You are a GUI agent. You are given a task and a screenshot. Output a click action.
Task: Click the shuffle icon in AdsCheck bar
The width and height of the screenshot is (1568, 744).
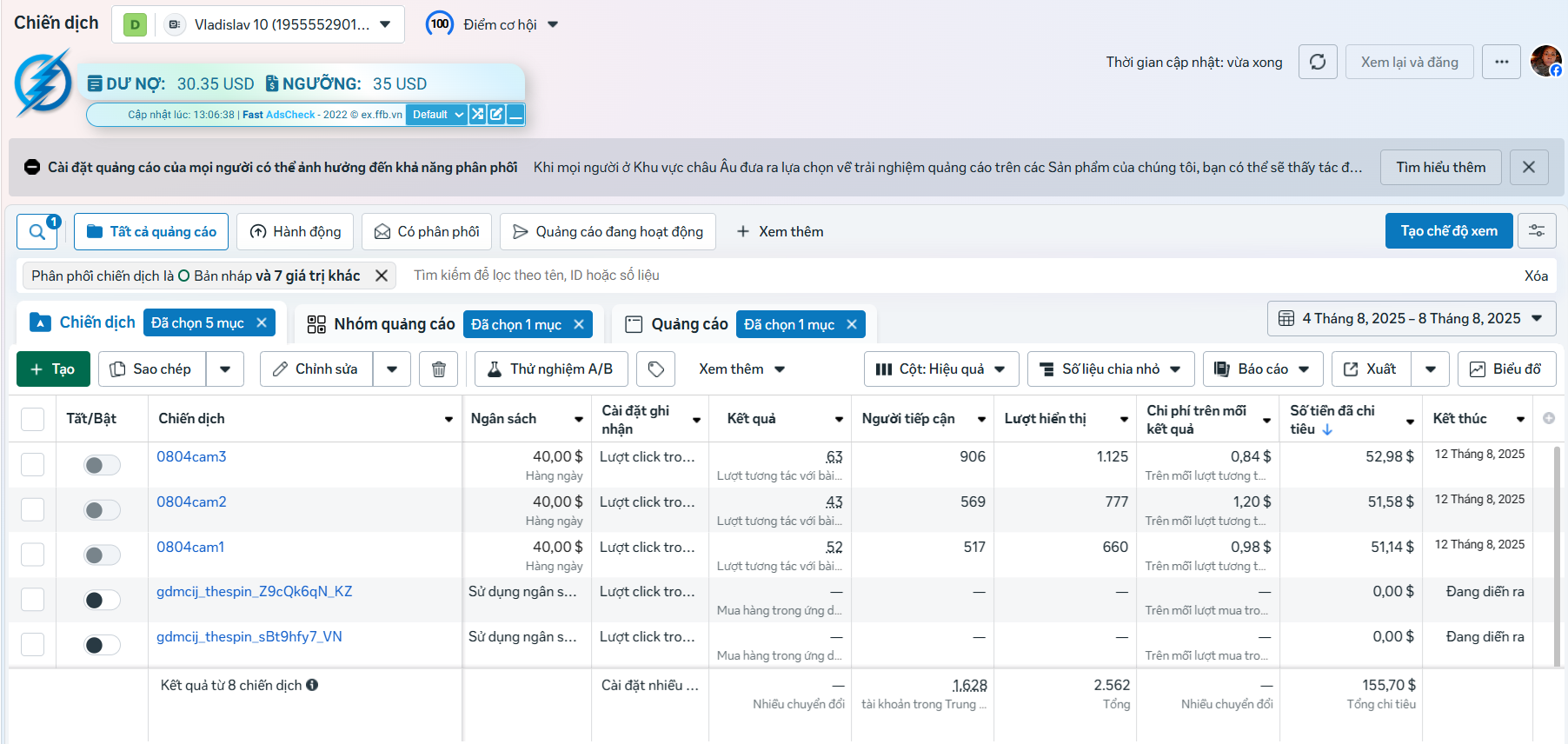(477, 114)
